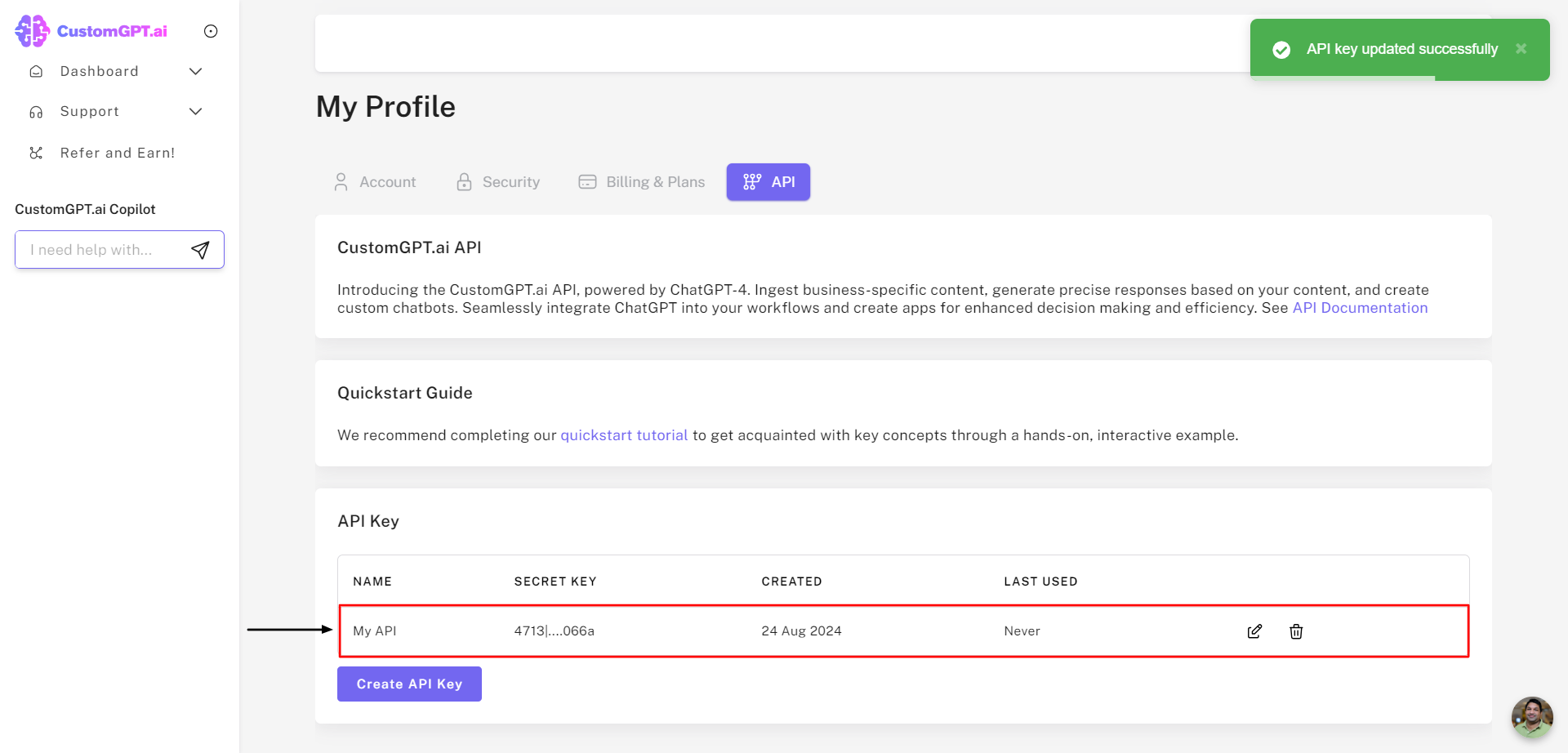The height and width of the screenshot is (753, 1568).
Task: Click the NAME column header
Action: (372, 581)
